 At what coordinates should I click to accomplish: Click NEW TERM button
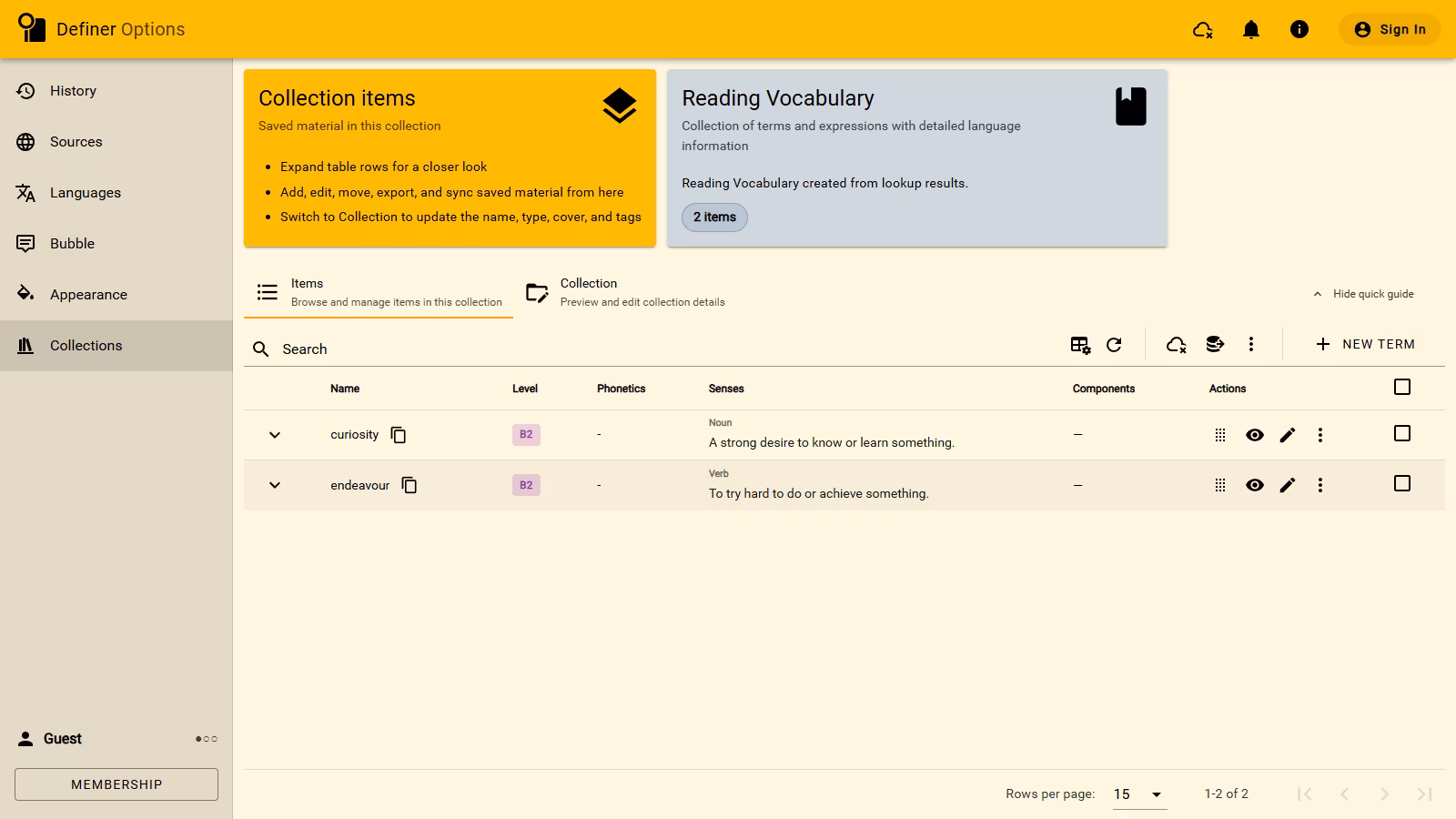click(1365, 344)
